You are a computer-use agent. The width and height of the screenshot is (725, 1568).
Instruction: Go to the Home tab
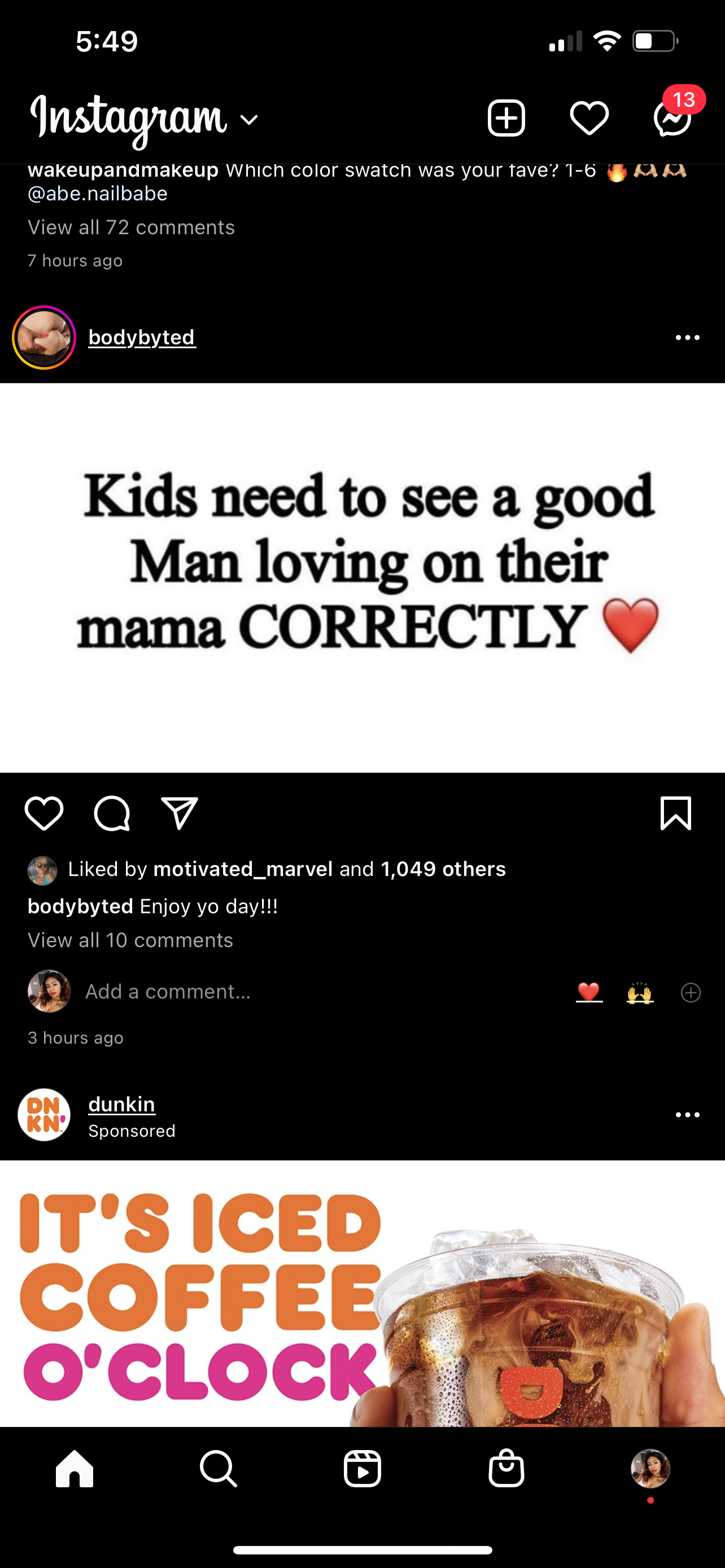[75, 1469]
